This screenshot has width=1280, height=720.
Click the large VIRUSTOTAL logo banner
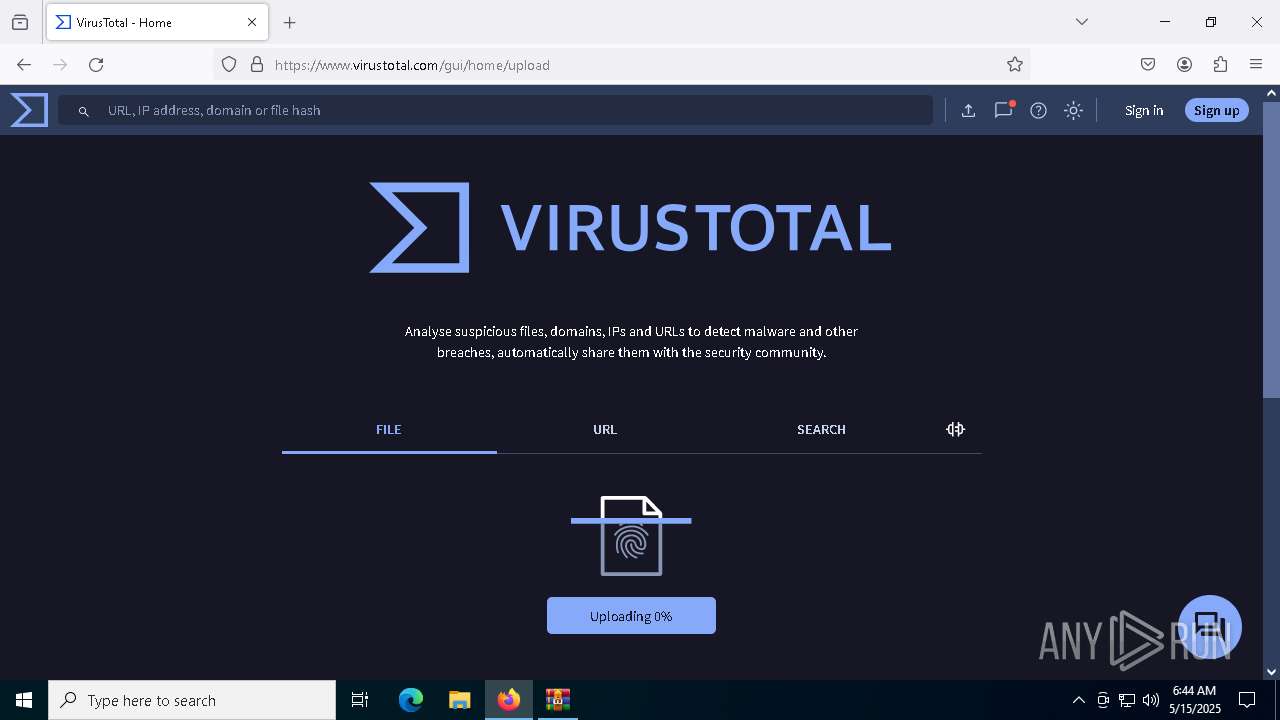(630, 227)
